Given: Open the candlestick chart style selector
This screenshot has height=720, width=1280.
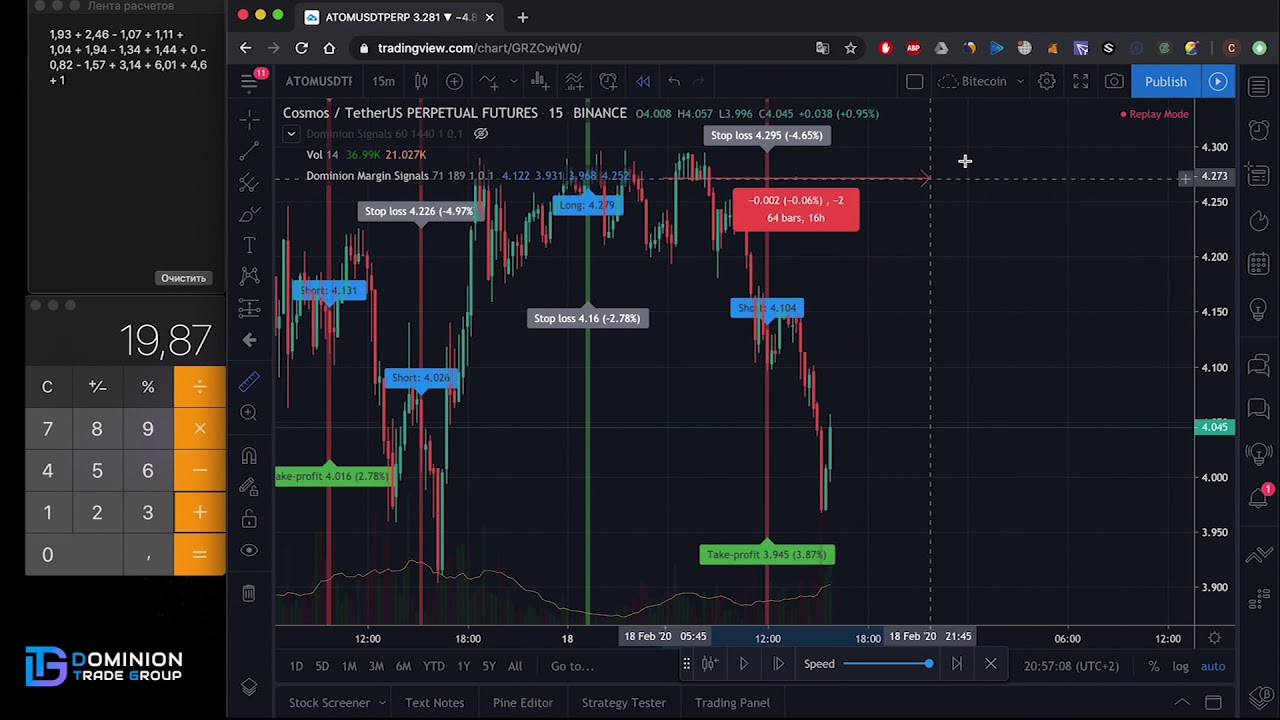Looking at the screenshot, I should coord(421,81).
